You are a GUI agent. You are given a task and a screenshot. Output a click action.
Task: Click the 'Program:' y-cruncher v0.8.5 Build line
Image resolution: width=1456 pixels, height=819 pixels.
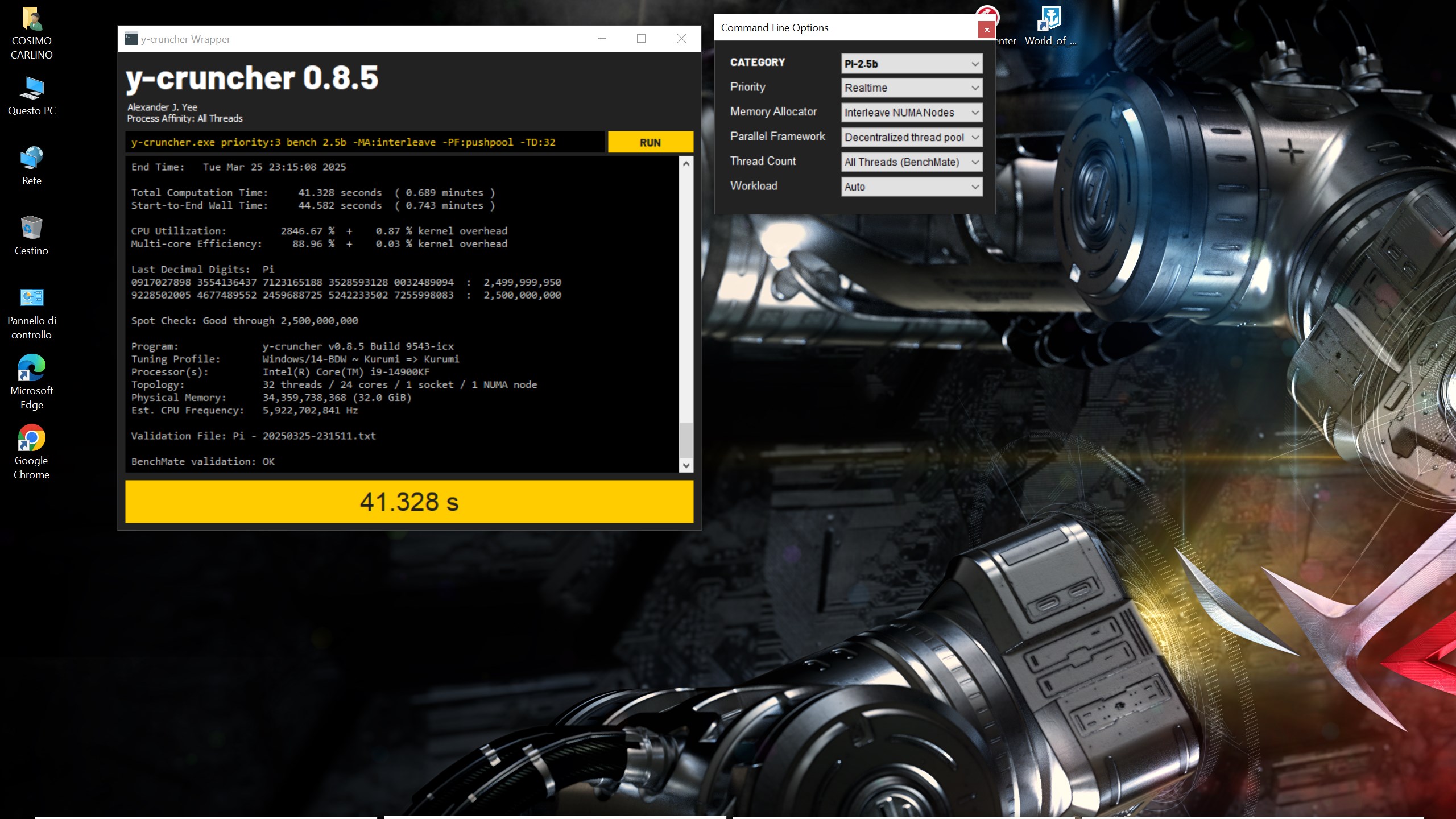292,346
